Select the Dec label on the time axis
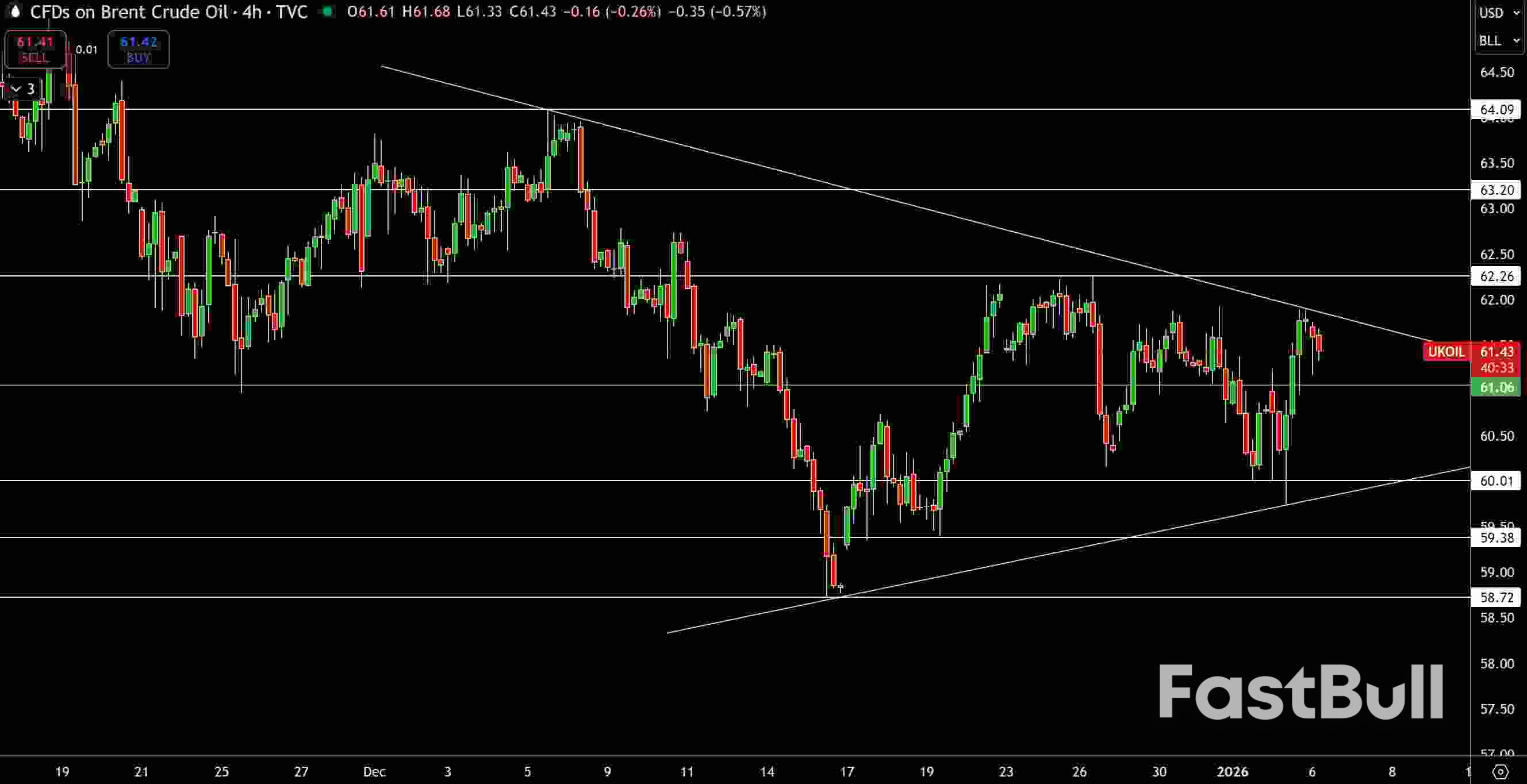Image resolution: width=1527 pixels, height=784 pixels. pyautogui.click(x=374, y=772)
